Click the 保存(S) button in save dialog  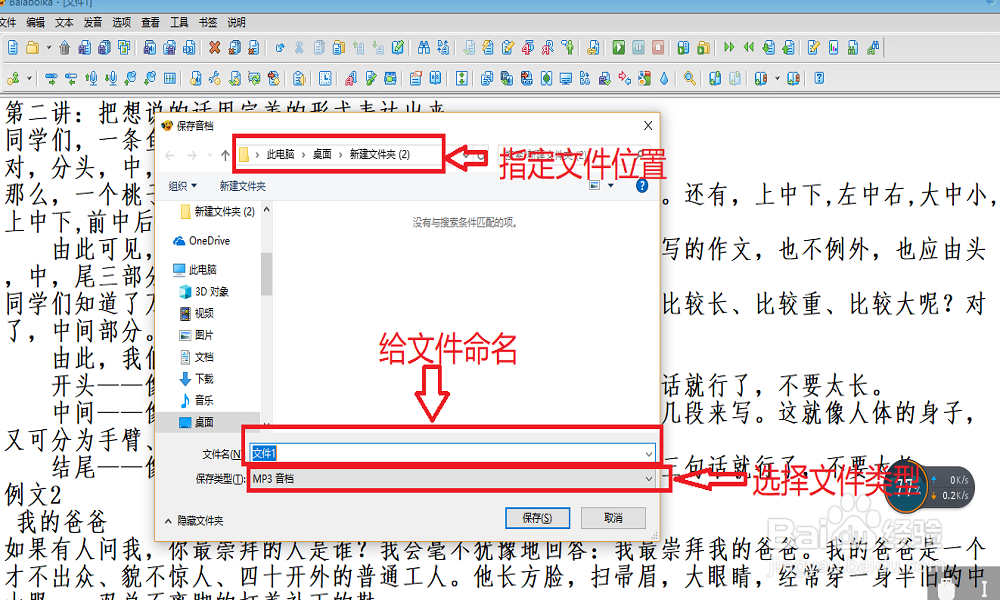coord(537,518)
